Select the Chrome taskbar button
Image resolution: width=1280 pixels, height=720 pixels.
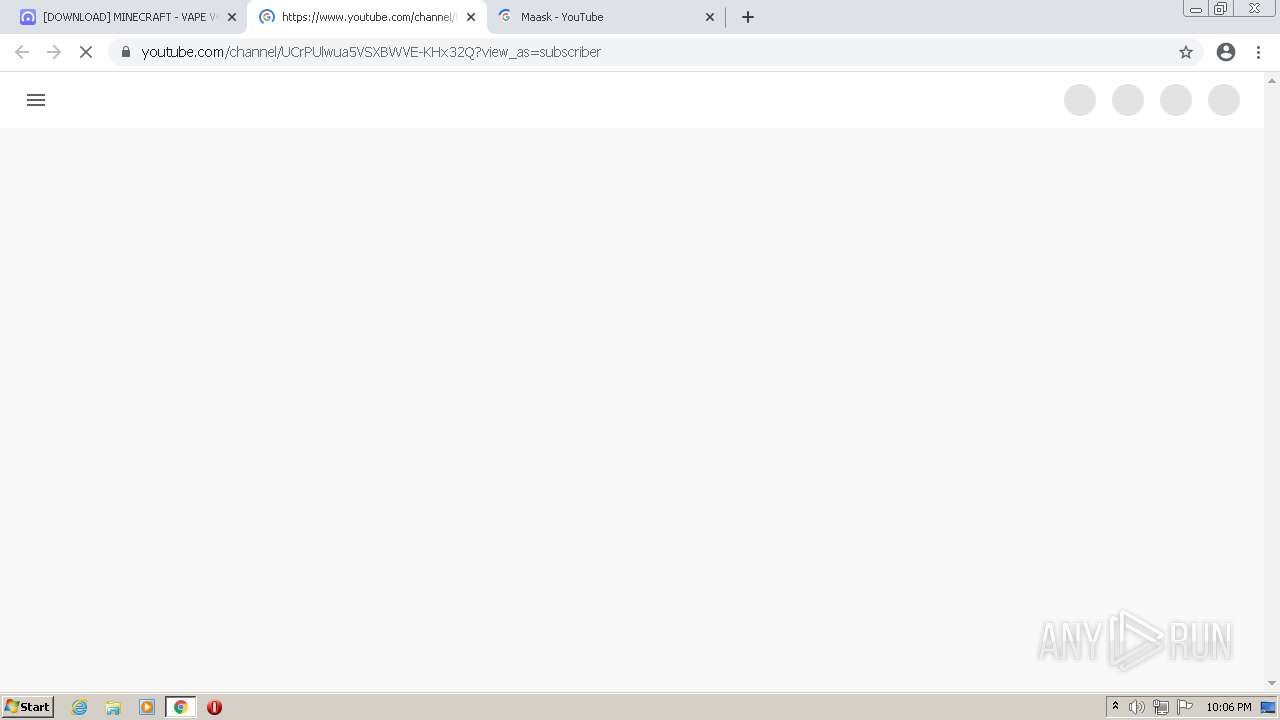180,707
